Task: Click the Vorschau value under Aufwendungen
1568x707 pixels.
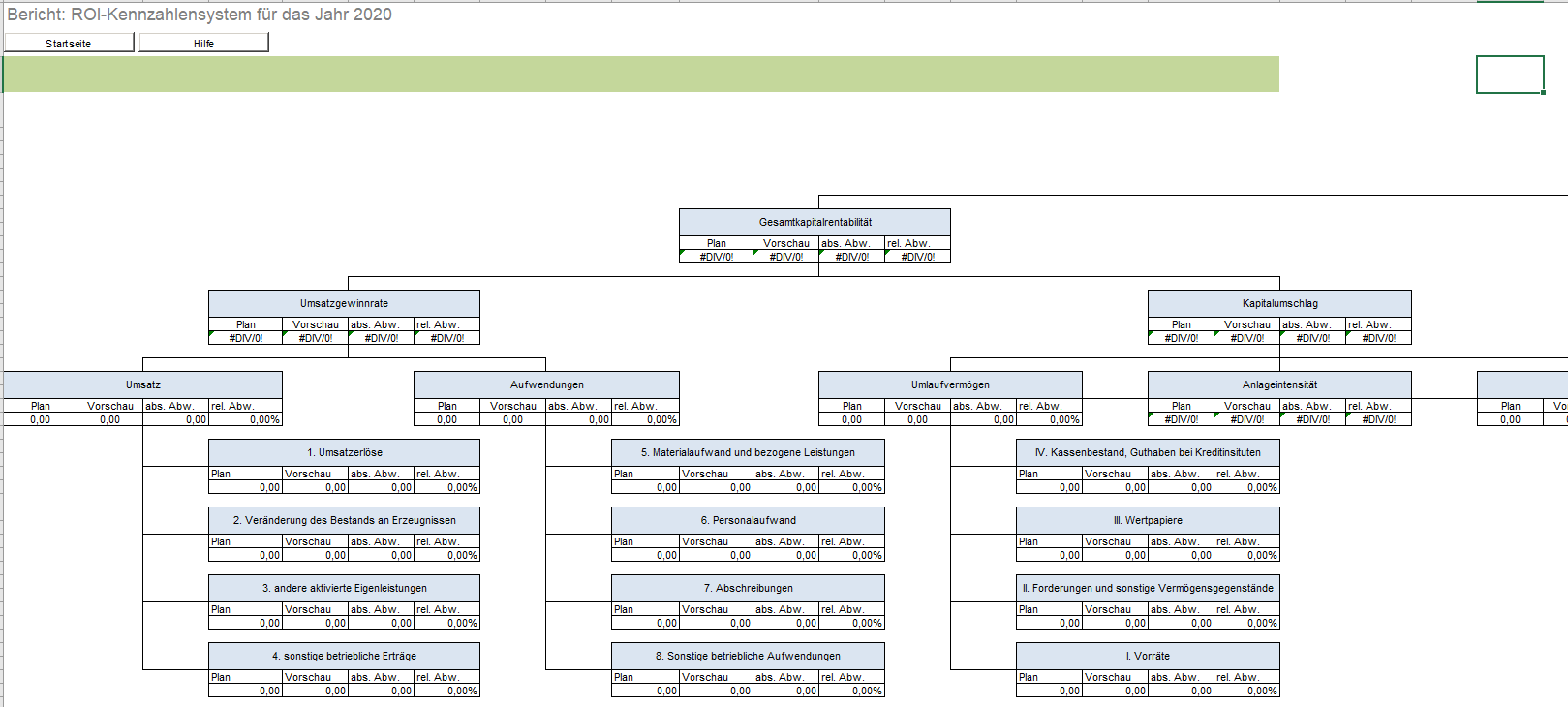Action: pos(512,419)
